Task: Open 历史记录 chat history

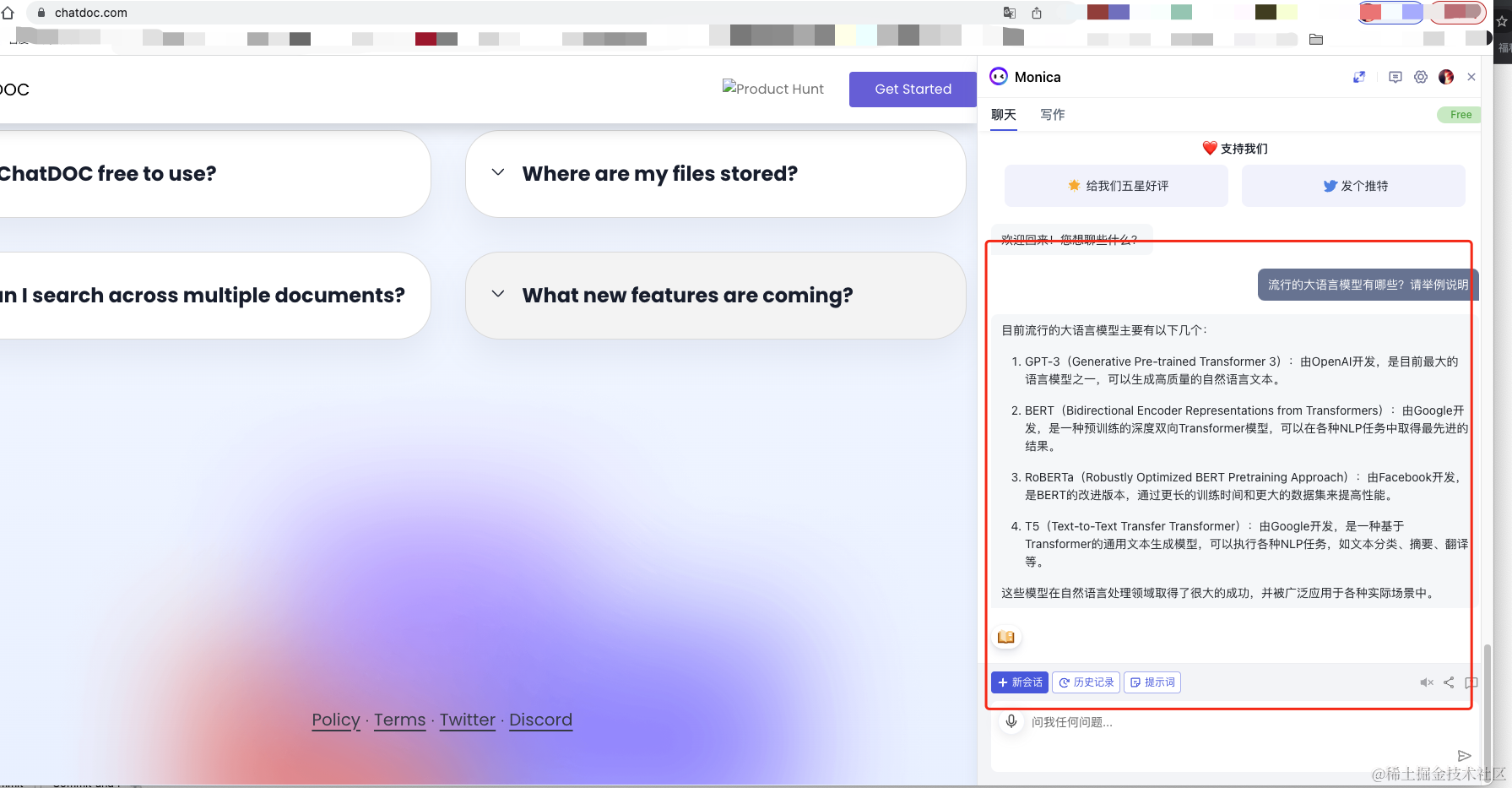Action: click(1087, 682)
